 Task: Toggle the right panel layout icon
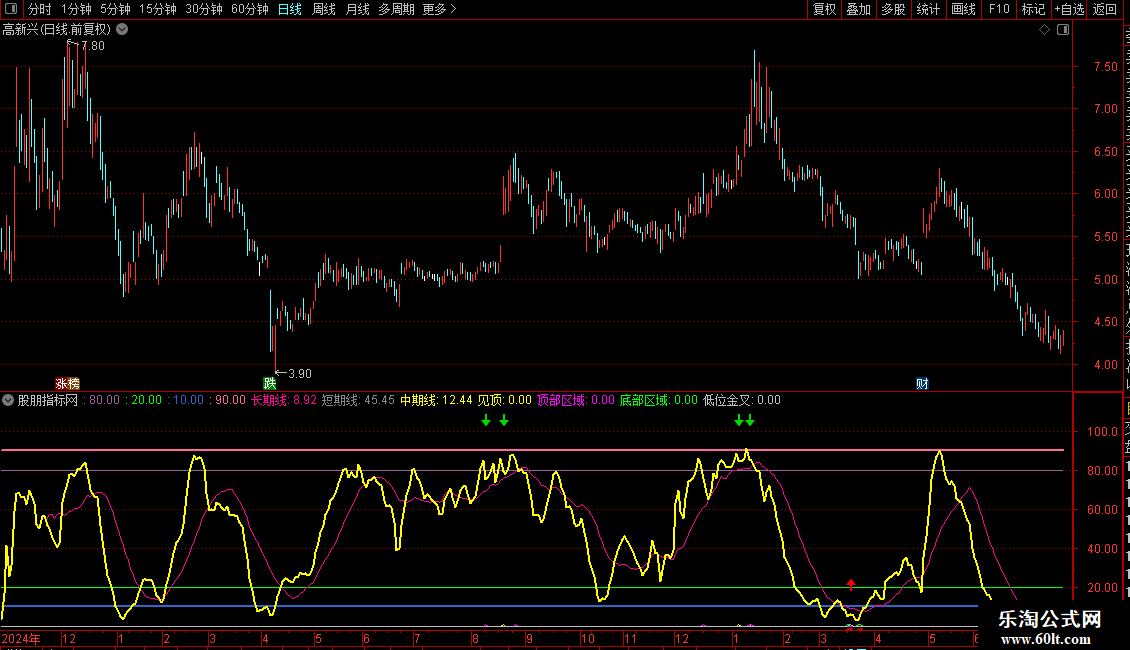point(1063,30)
